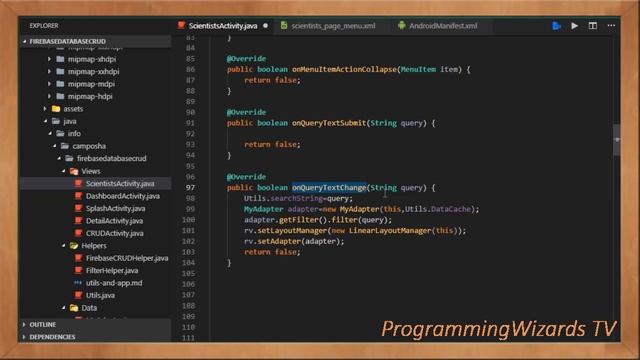
Task: Toggle split editor layout icon
Action: coord(593,26)
